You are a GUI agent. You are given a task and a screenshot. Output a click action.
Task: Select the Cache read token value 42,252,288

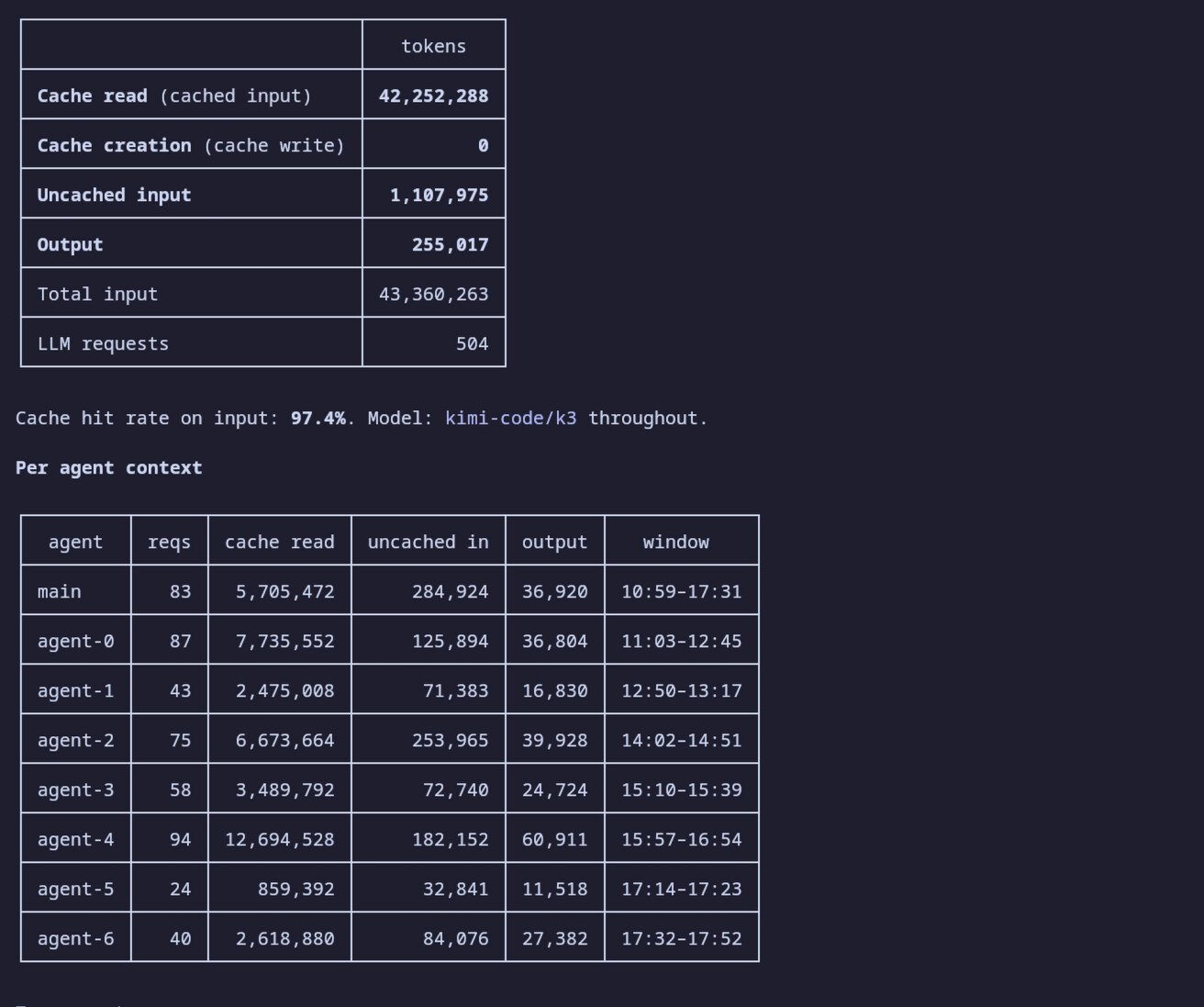pos(433,95)
